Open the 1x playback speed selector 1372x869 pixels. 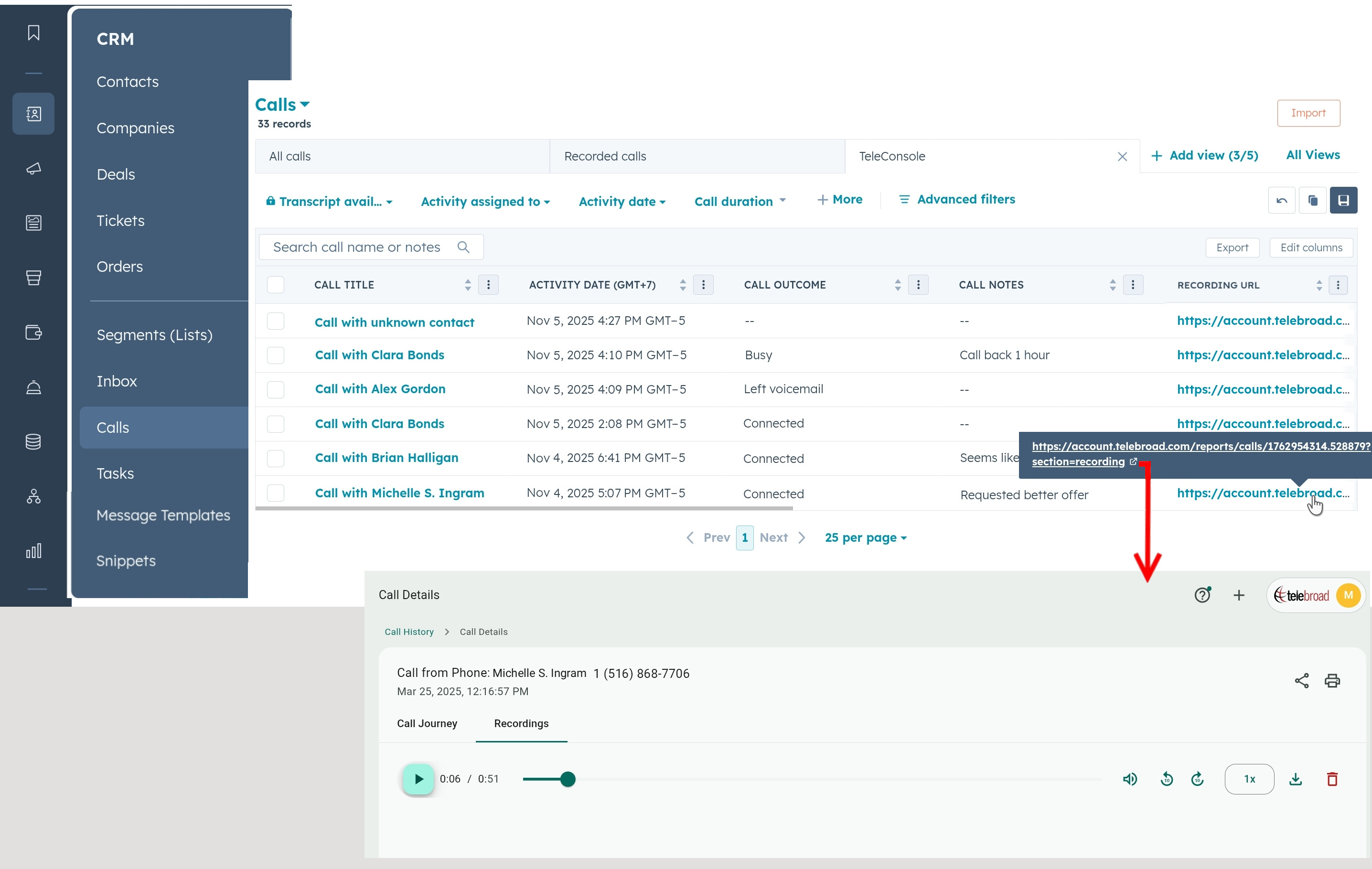pos(1249,779)
